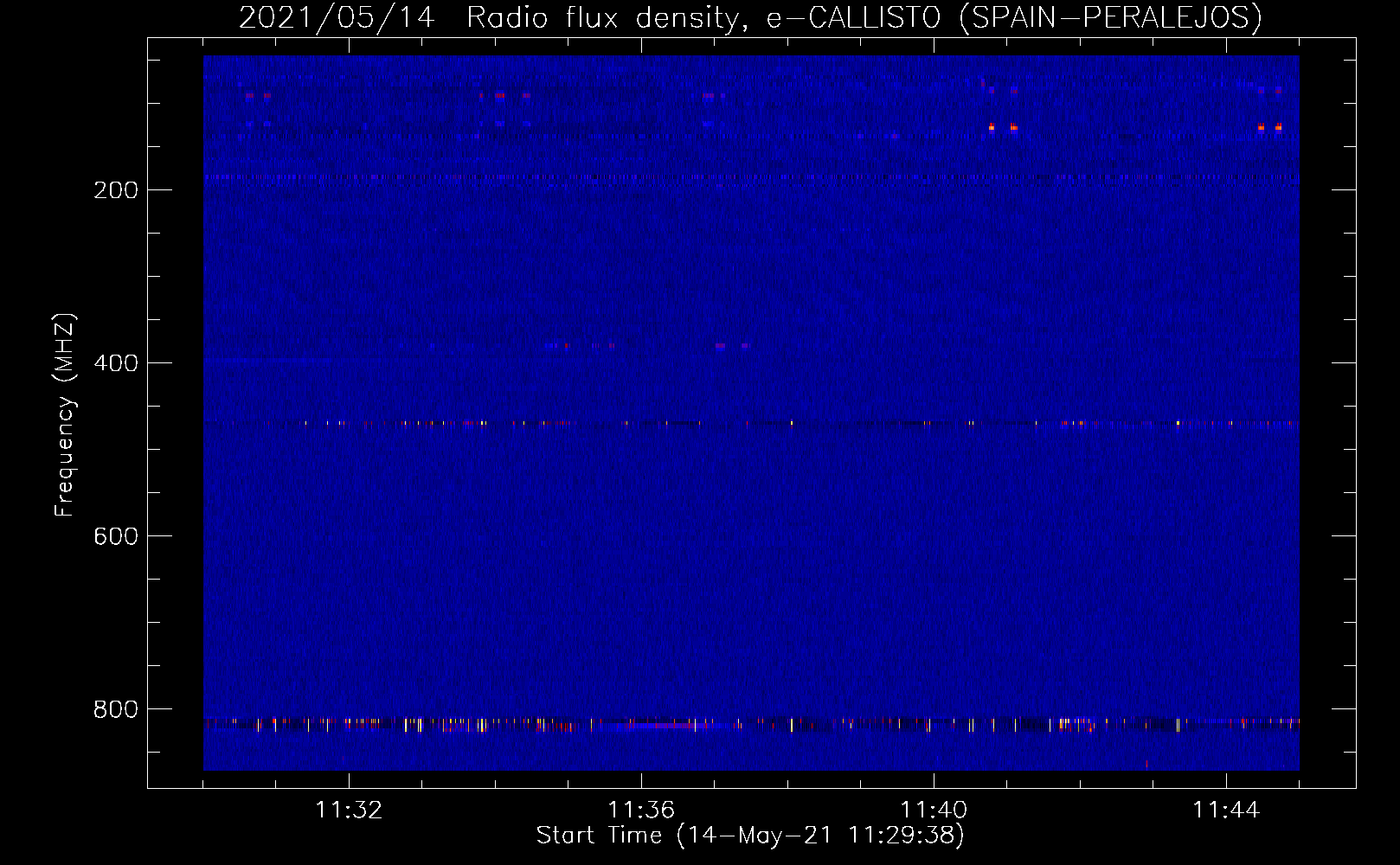Click the plot title "2021/05/14 Radio flux density, e-CALLISTO (SPAIN-PERALEJOS)"
Image resolution: width=1400 pixels, height=865 pixels.
coord(750,18)
